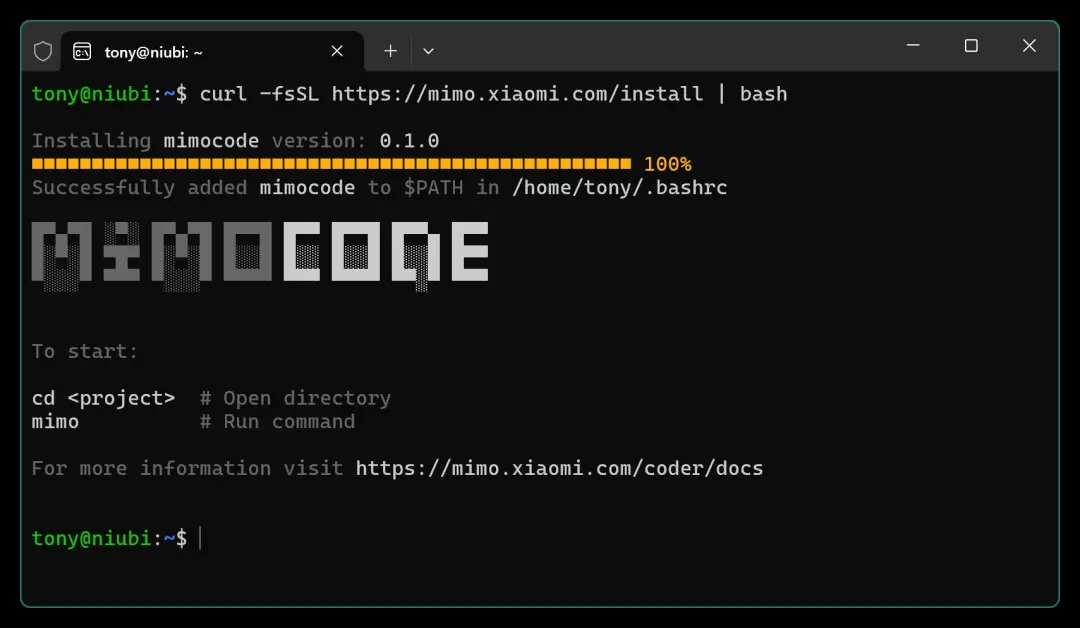Focus the cursor at the bottom prompt
The height and width of the screenshot is (628, 1080).
200,538
